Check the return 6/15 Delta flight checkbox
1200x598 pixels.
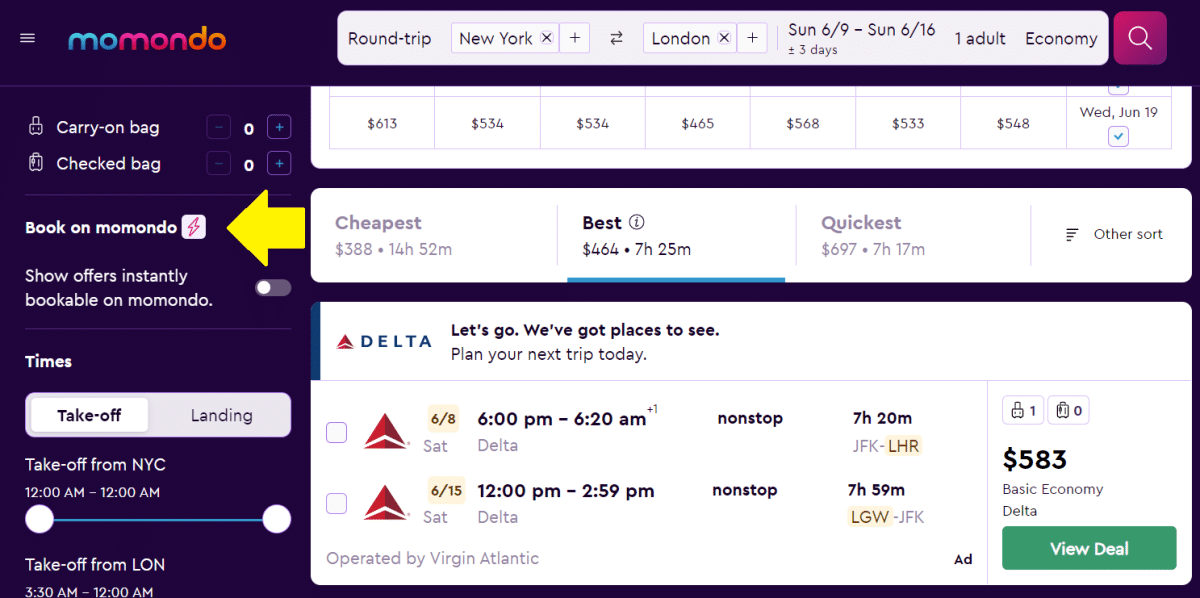(x=336, y=504)
